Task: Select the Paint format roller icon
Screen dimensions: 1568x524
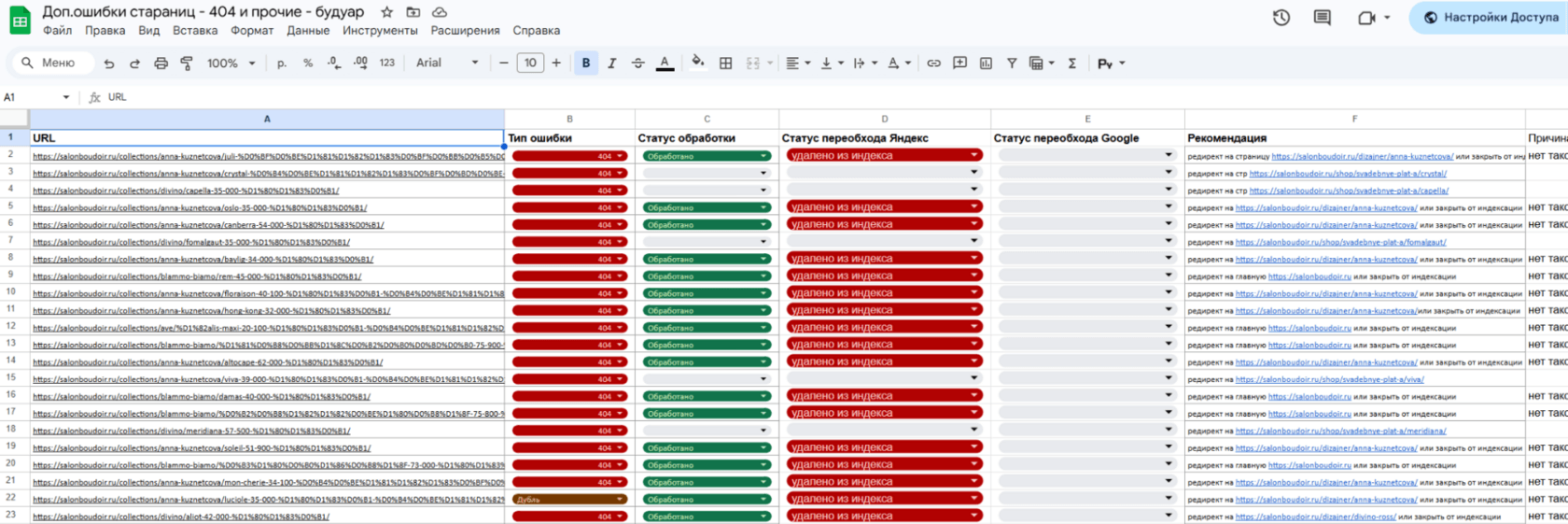Action: (x=187, y=64)
